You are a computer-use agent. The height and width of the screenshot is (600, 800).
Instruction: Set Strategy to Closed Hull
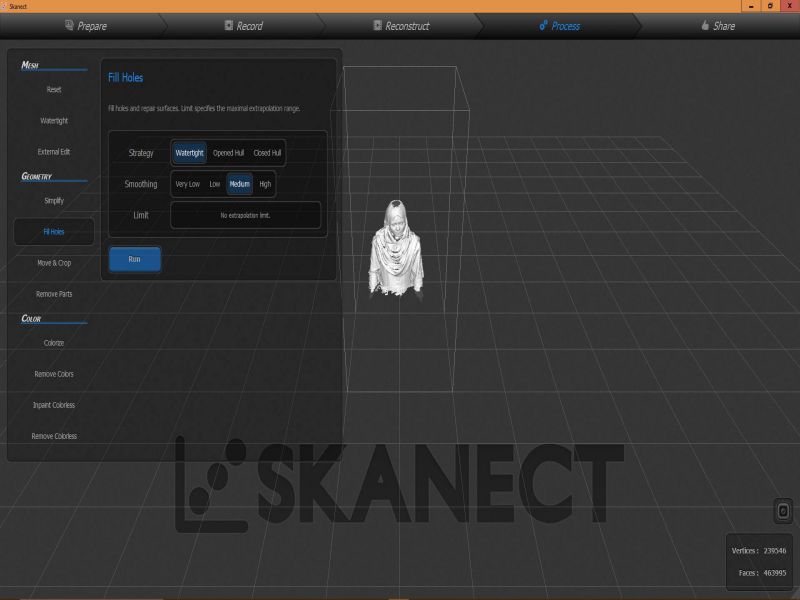(x=267, y=153)
